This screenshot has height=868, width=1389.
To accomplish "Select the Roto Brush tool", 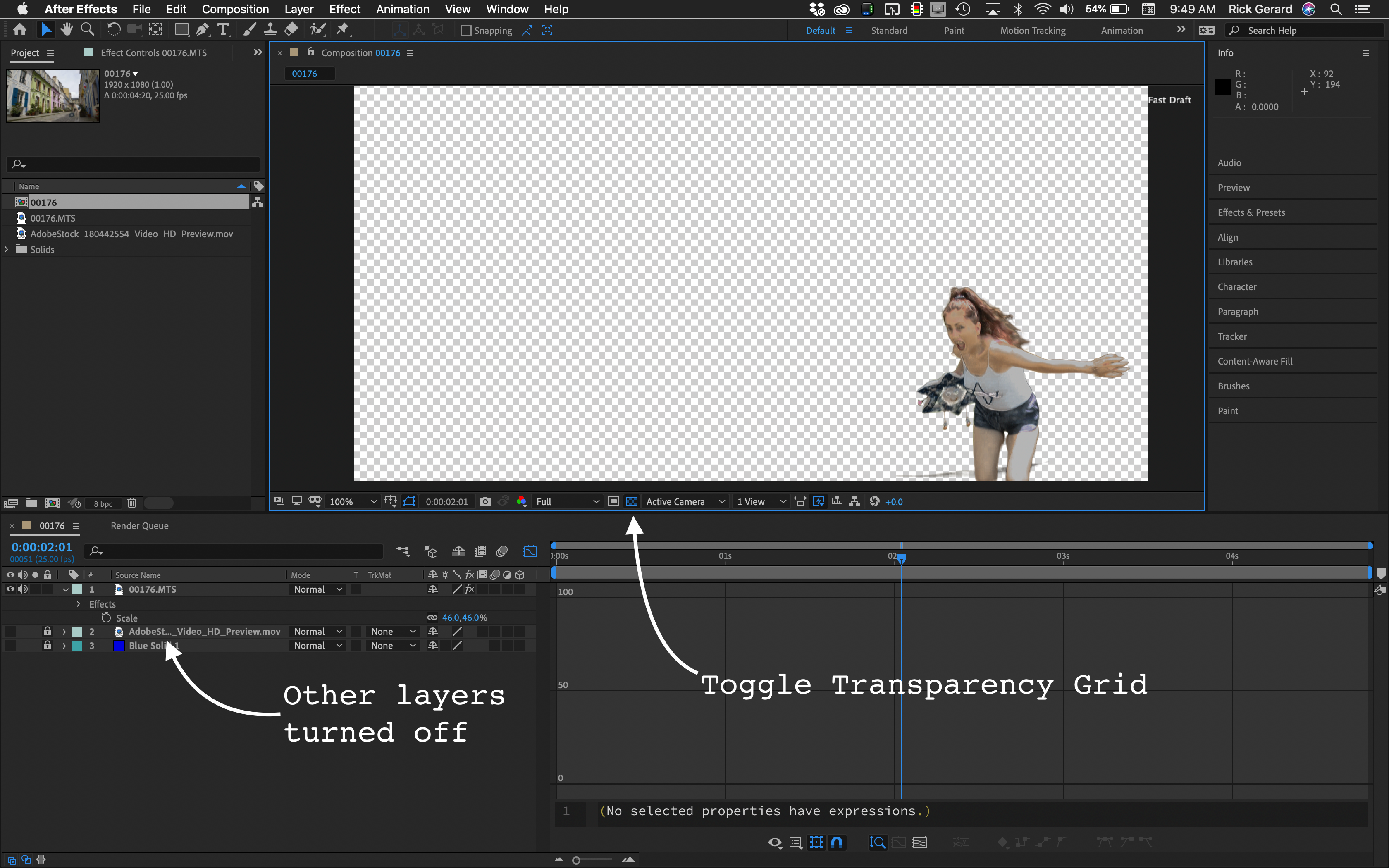I will click(x=317, y=29).
